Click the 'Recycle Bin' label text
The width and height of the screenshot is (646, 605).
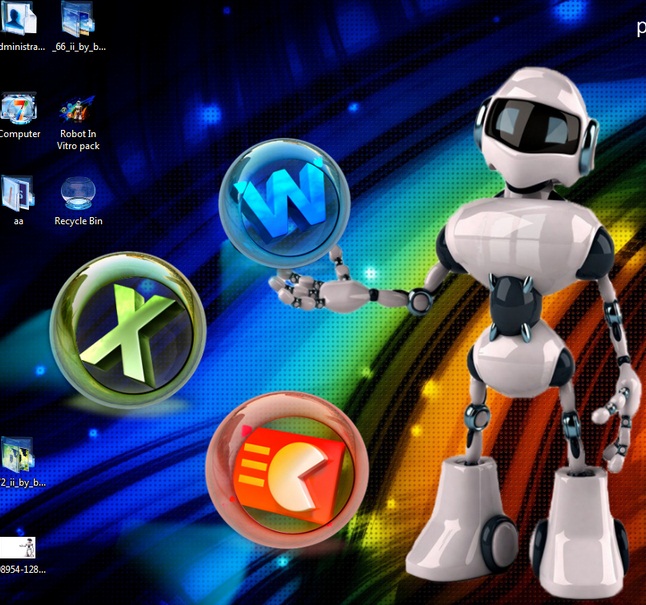(78, 221)
